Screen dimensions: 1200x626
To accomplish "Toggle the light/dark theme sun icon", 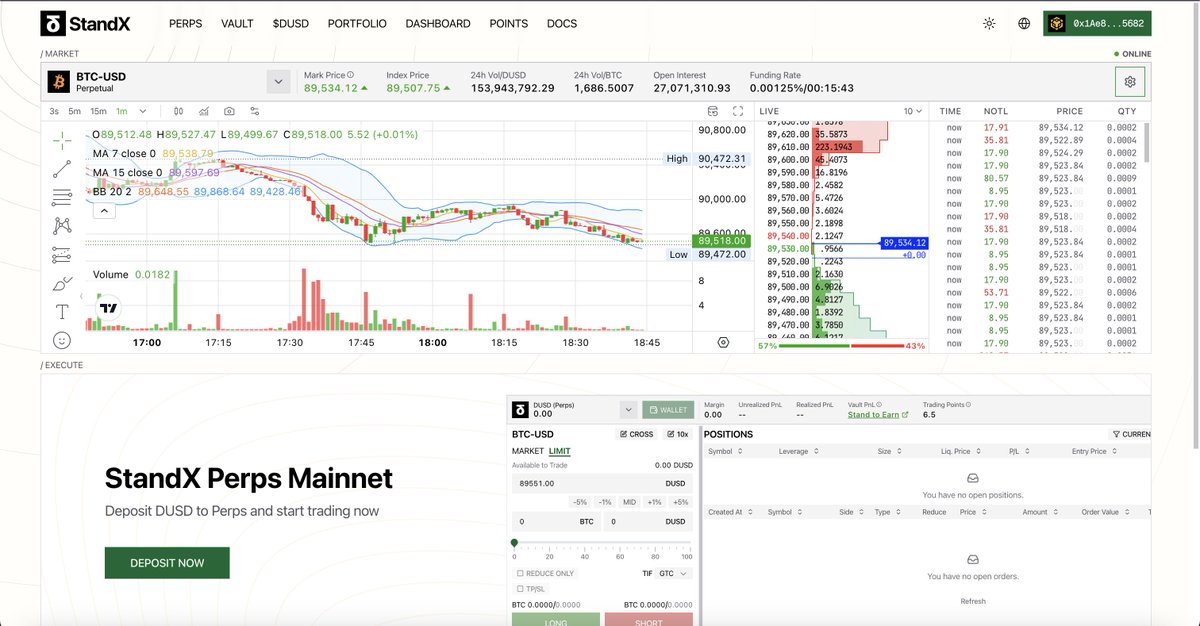I will point(989,23).
